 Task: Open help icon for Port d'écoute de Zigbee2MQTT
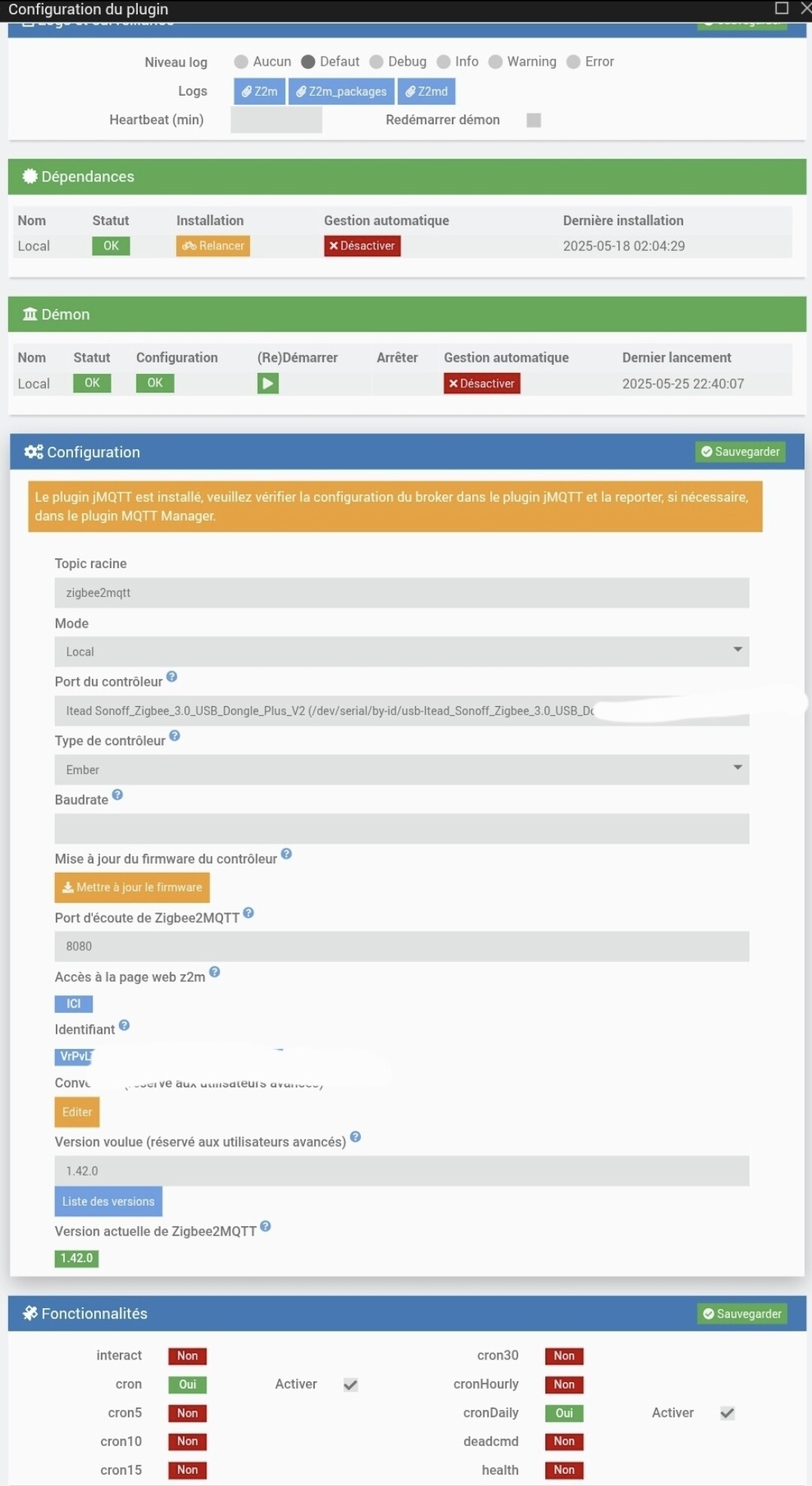click(x=249, y=913)
